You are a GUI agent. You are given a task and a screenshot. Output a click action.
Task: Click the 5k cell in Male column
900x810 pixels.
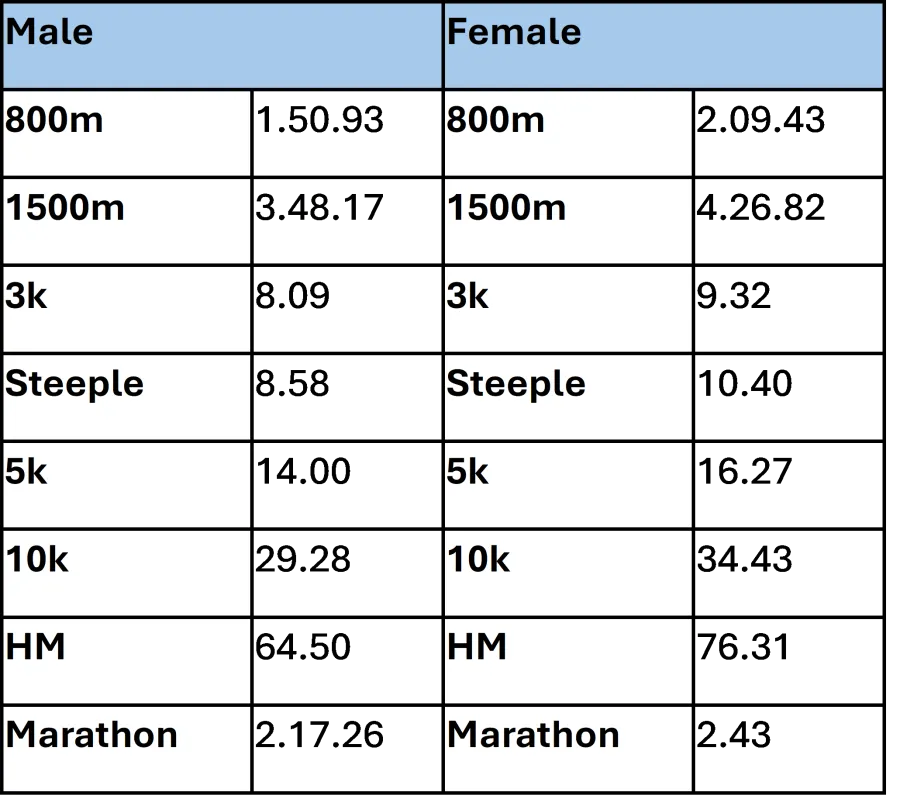tap(126, 485)
